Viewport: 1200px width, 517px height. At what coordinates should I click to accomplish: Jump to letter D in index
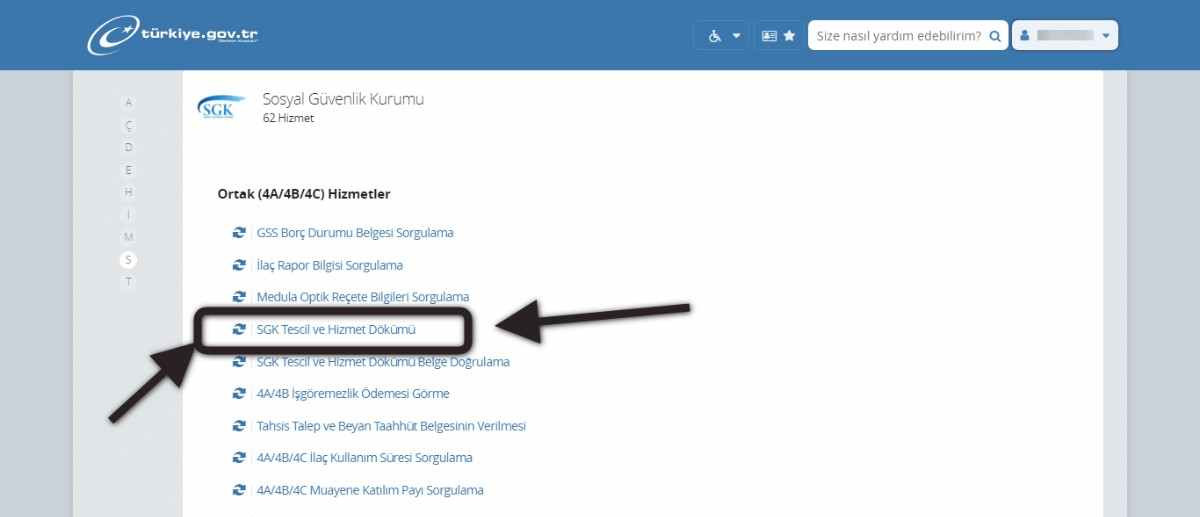click(x=128, y=147)
